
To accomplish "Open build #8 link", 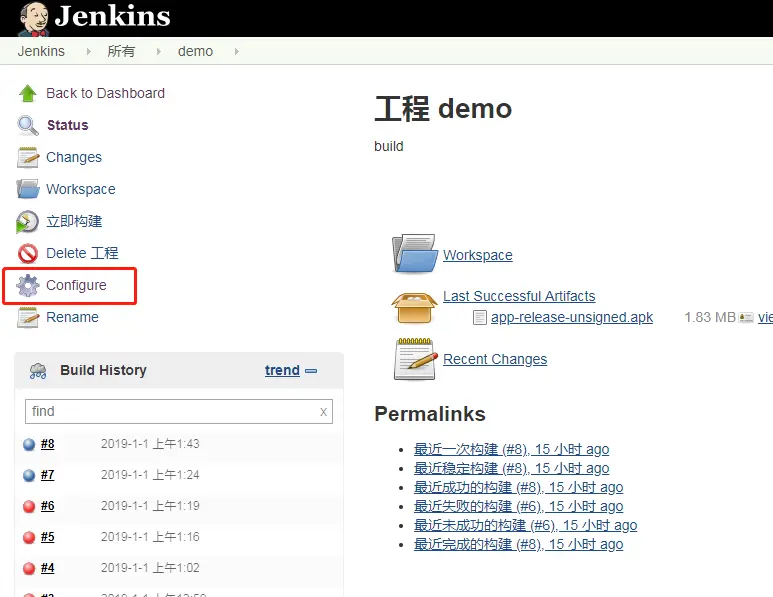I will pyautogui.click(x=48, y=444).
